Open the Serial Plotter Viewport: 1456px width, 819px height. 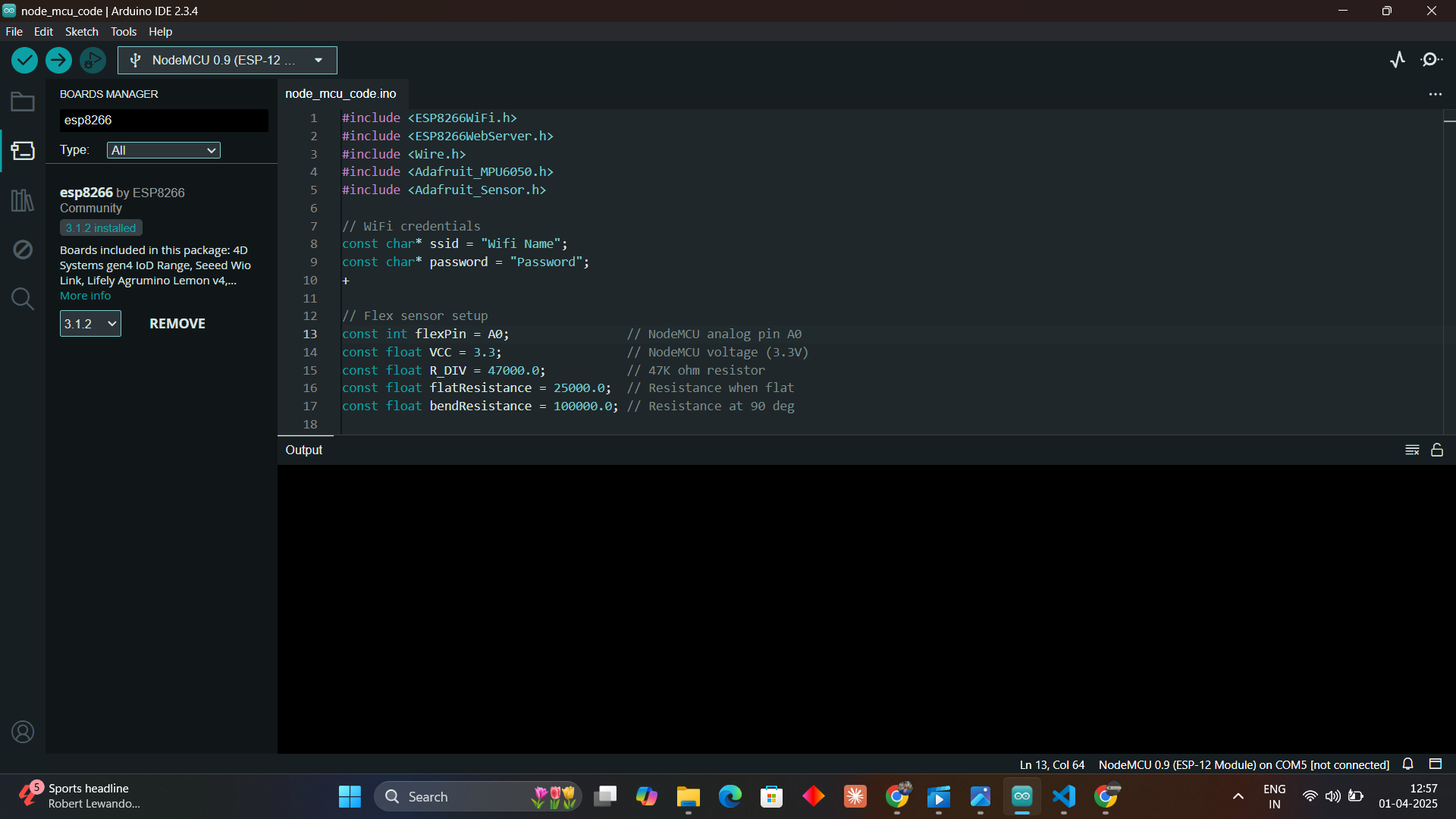pos(1398,60)
